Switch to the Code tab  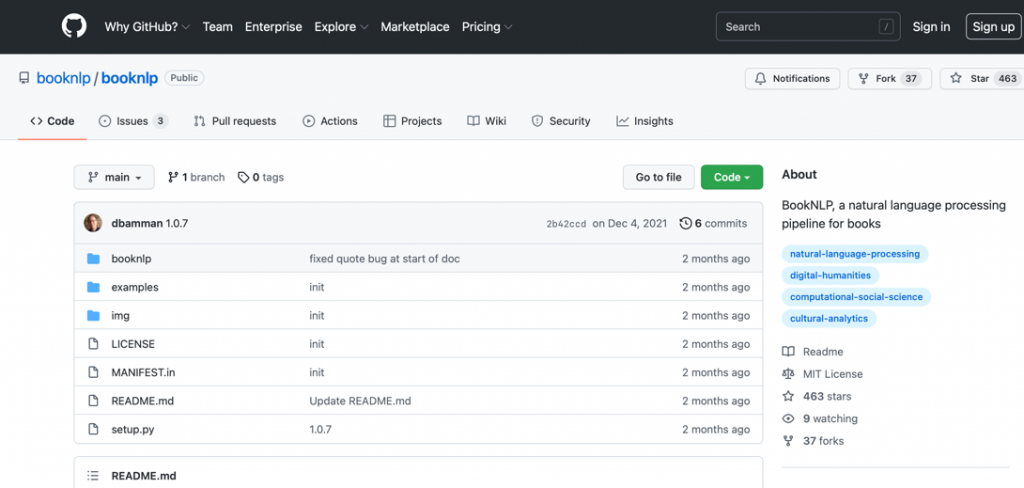pos(52,121)
